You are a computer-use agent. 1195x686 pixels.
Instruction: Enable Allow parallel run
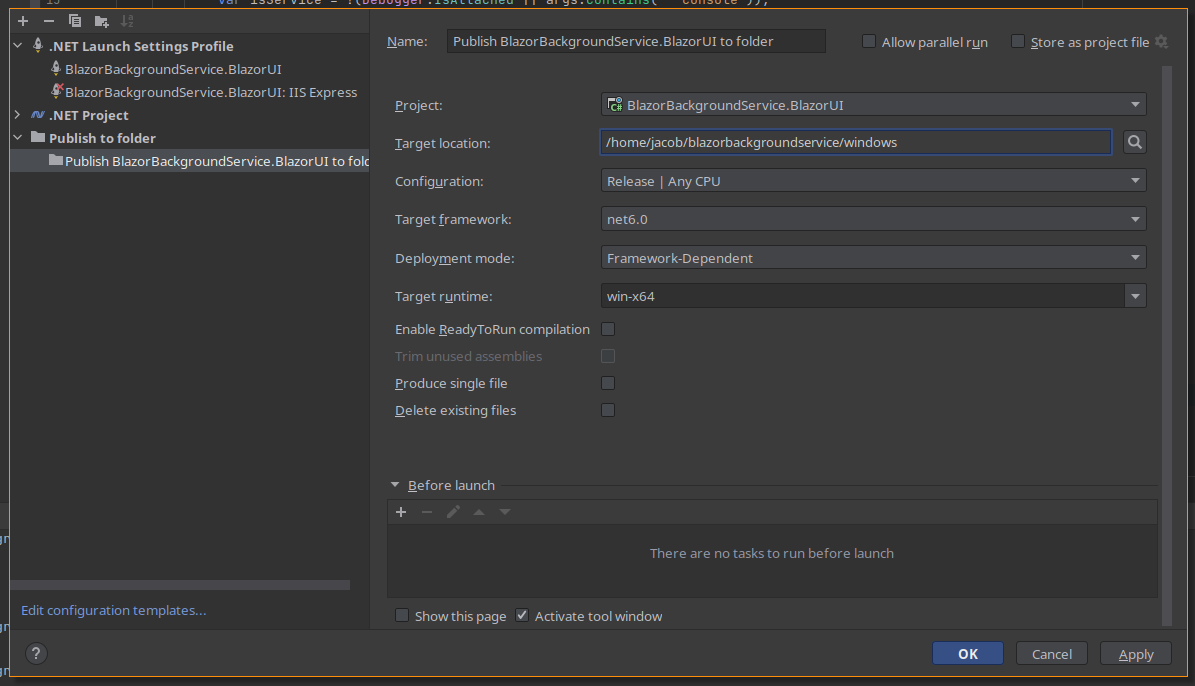tap(869, 42)
